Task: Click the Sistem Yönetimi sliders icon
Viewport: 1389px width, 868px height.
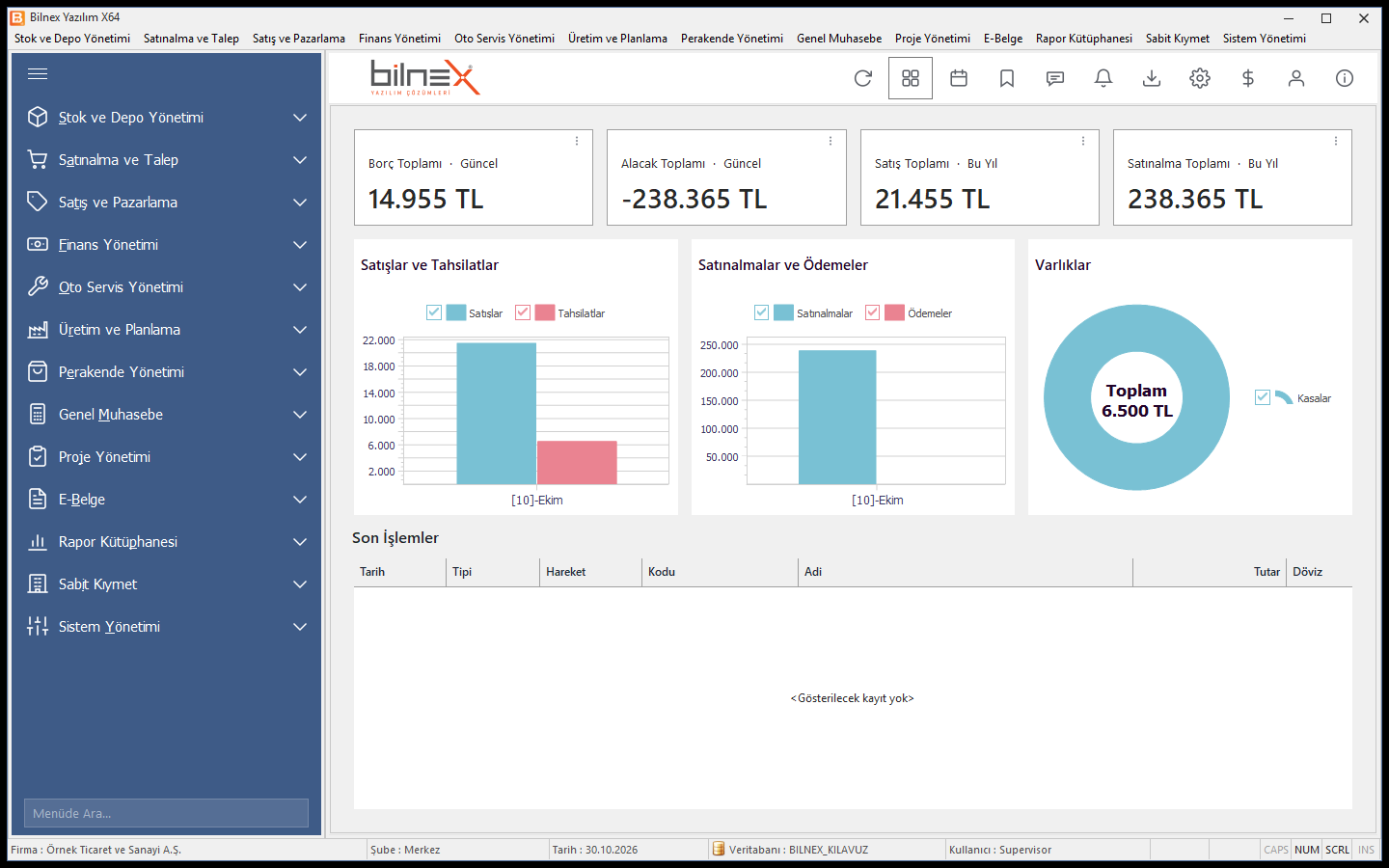Action: click(38, 626)
